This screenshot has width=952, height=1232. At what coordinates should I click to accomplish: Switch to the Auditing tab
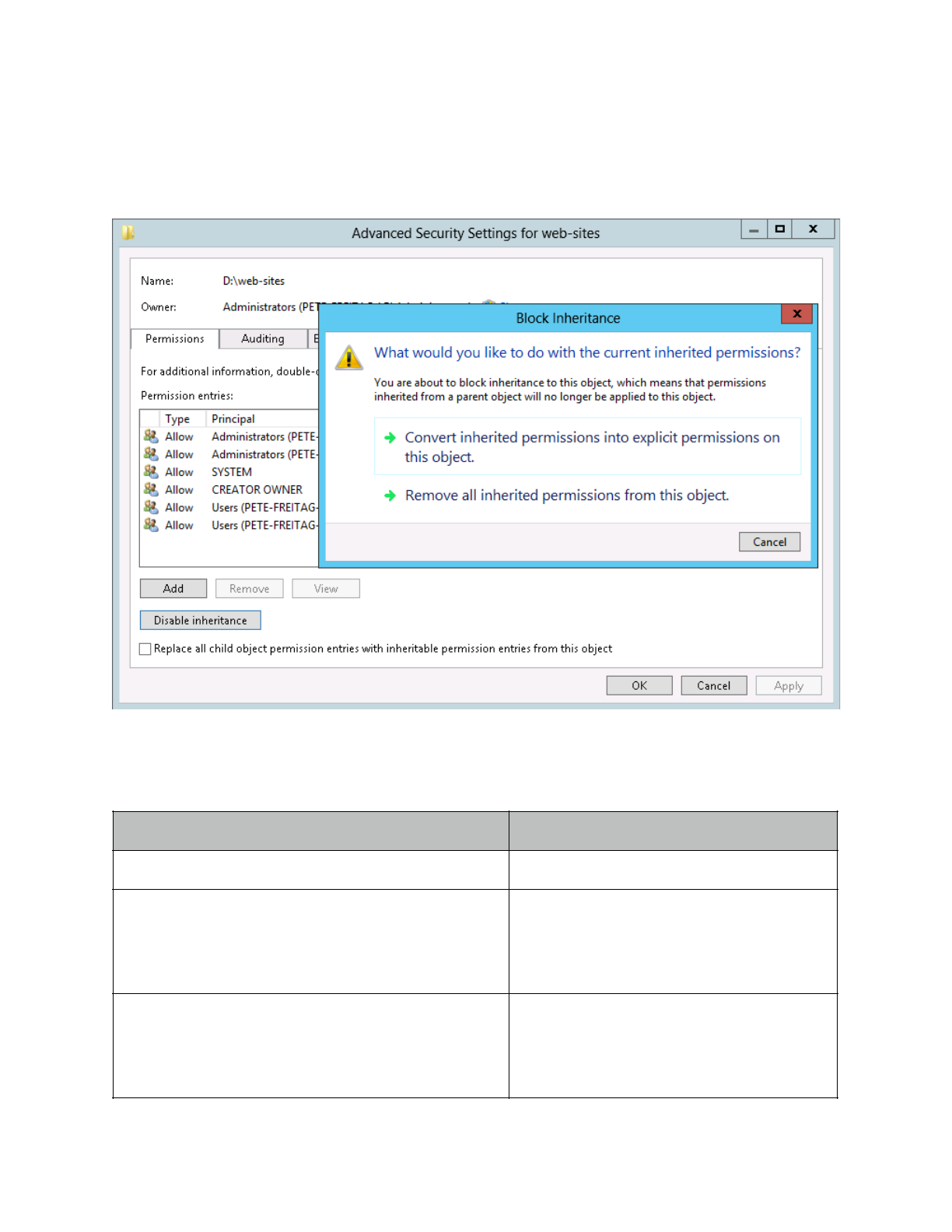point(263,339)
